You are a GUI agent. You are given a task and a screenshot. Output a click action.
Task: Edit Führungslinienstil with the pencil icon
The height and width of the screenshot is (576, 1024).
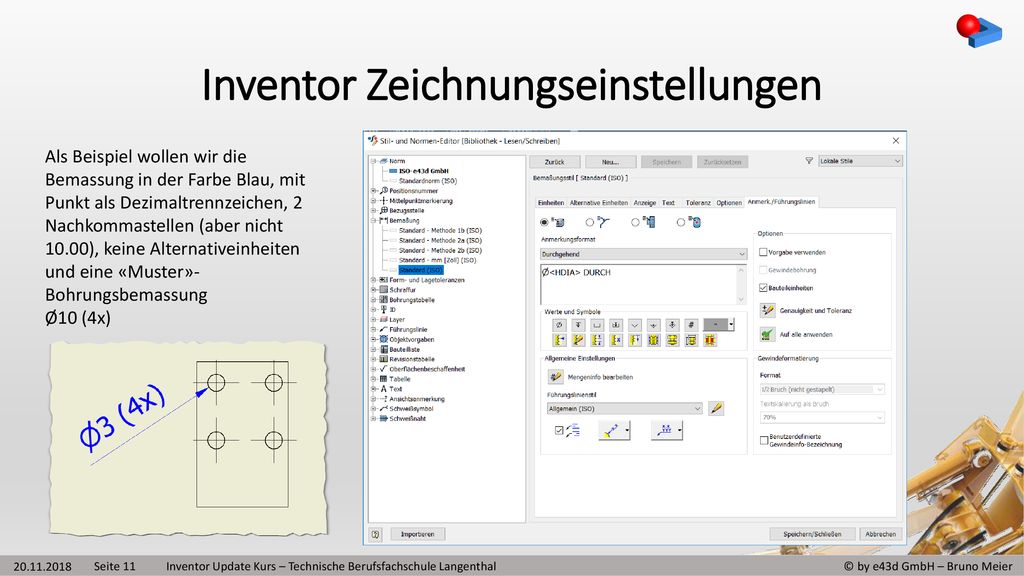[x=716, y=409]
